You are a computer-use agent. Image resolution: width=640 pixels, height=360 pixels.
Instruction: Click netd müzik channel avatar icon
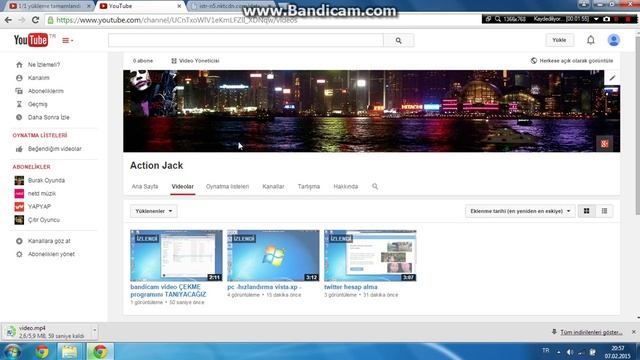[x=19, y=193]
